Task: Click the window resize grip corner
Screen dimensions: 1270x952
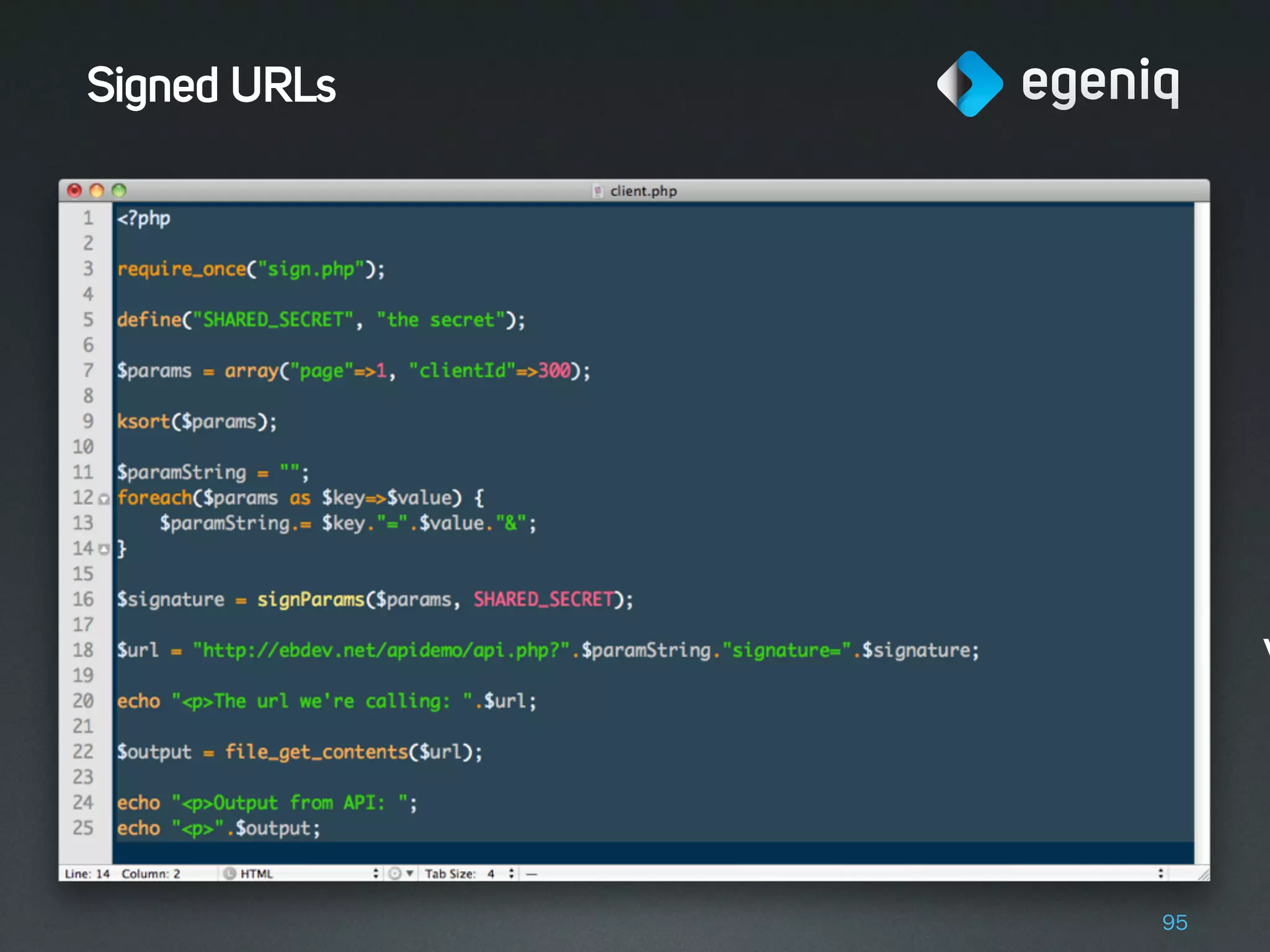Action: coord(1203,873)
